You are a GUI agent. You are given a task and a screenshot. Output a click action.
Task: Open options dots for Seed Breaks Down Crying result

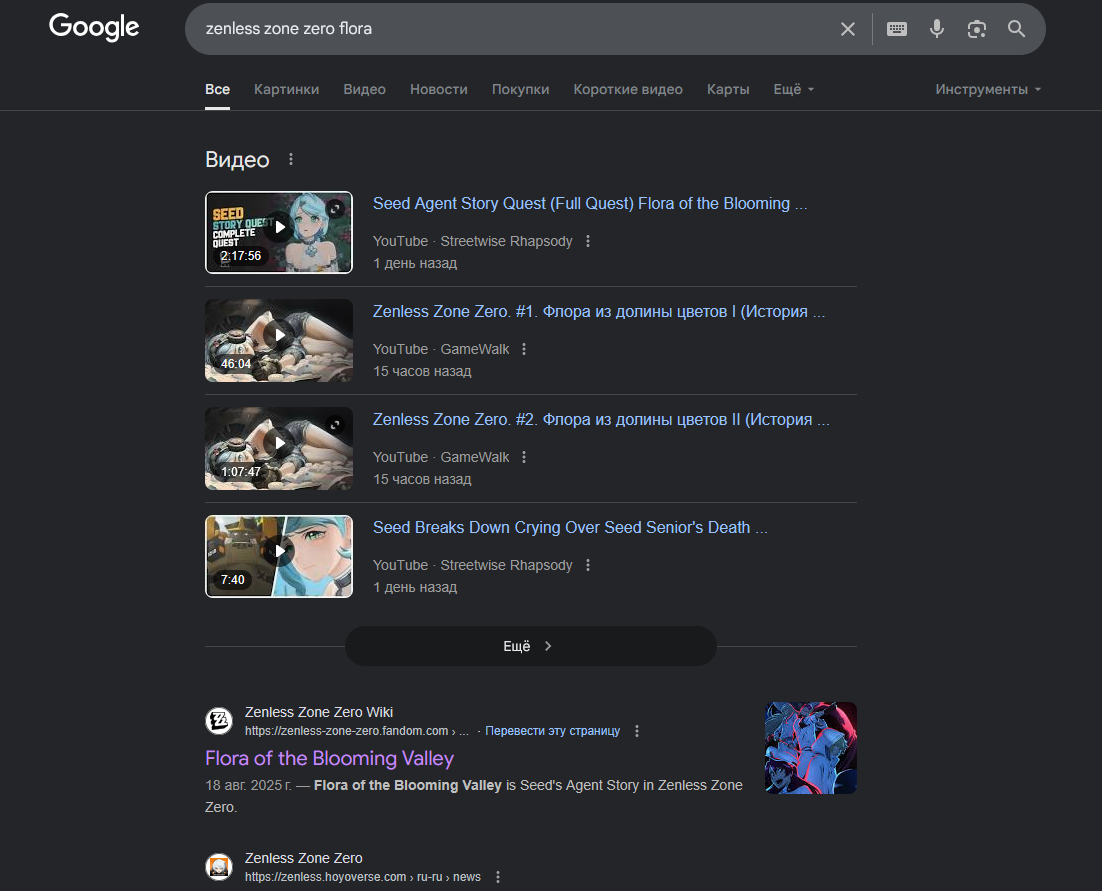click(x=588, y=565)
